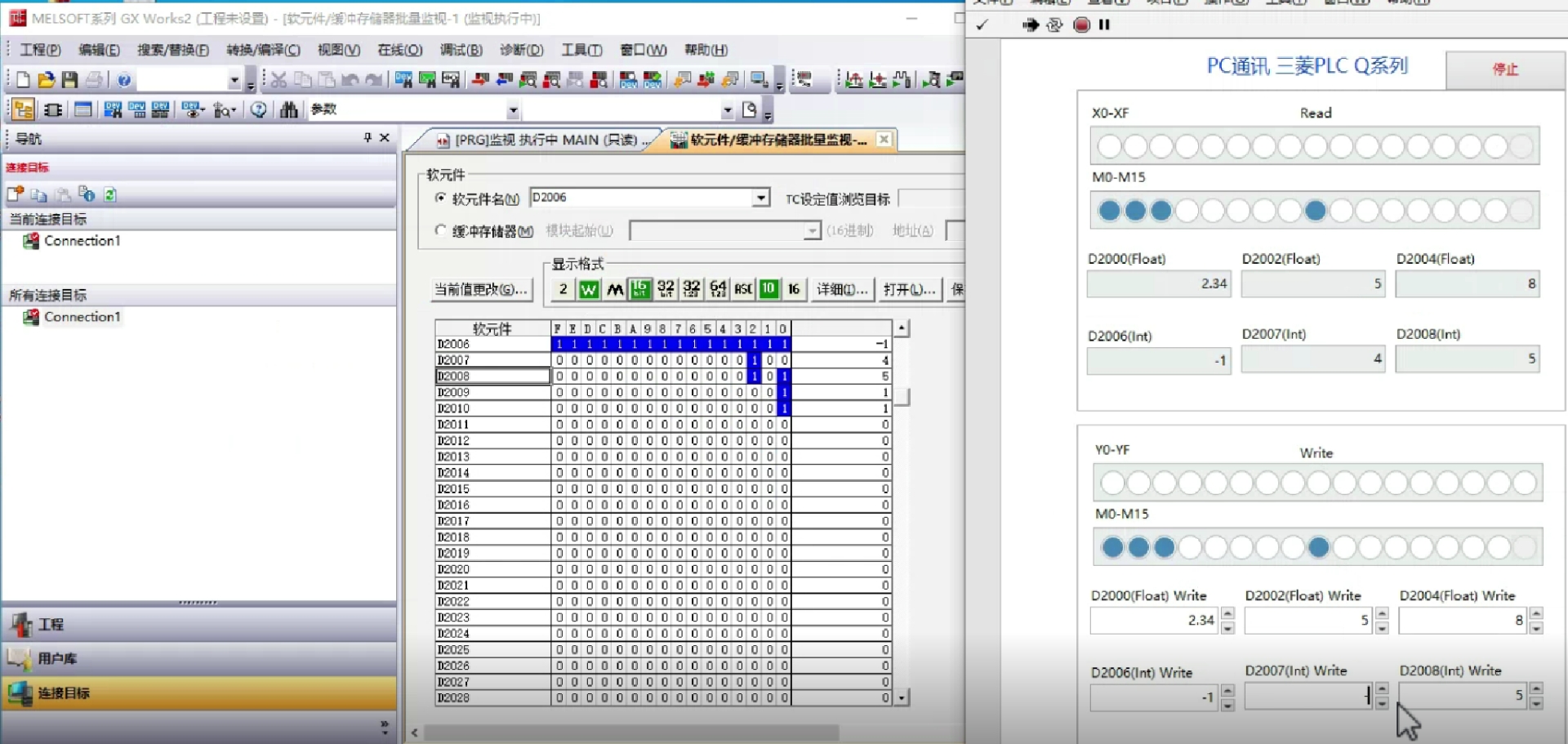Increment D2004(Float) Write spinner up
The image size is (1568, 744).
(1536, 613)
